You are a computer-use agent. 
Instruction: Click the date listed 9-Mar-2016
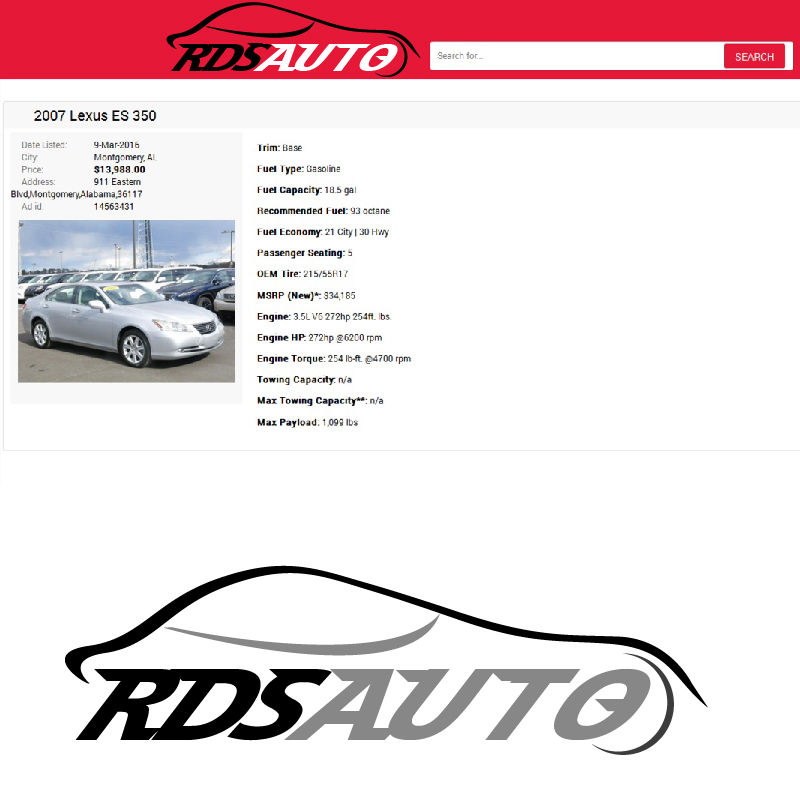(116, 145)
